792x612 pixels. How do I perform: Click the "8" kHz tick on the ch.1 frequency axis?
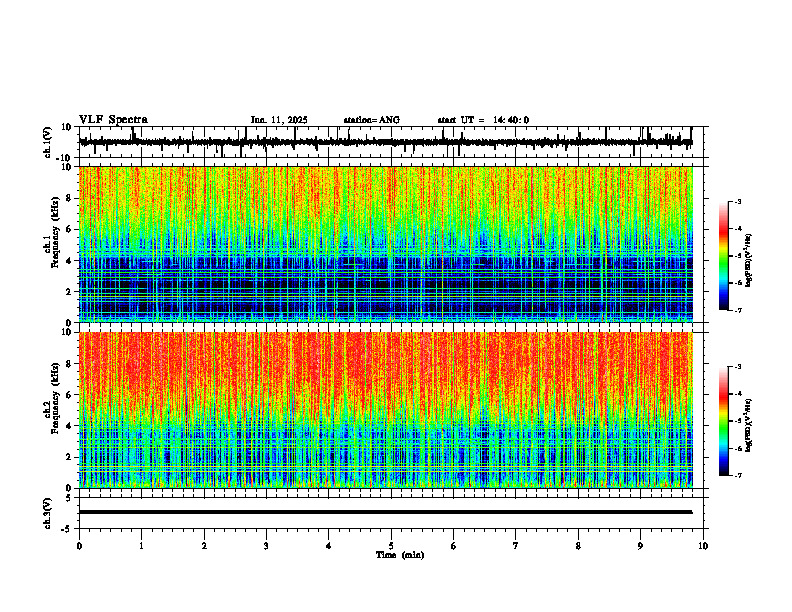71,198
